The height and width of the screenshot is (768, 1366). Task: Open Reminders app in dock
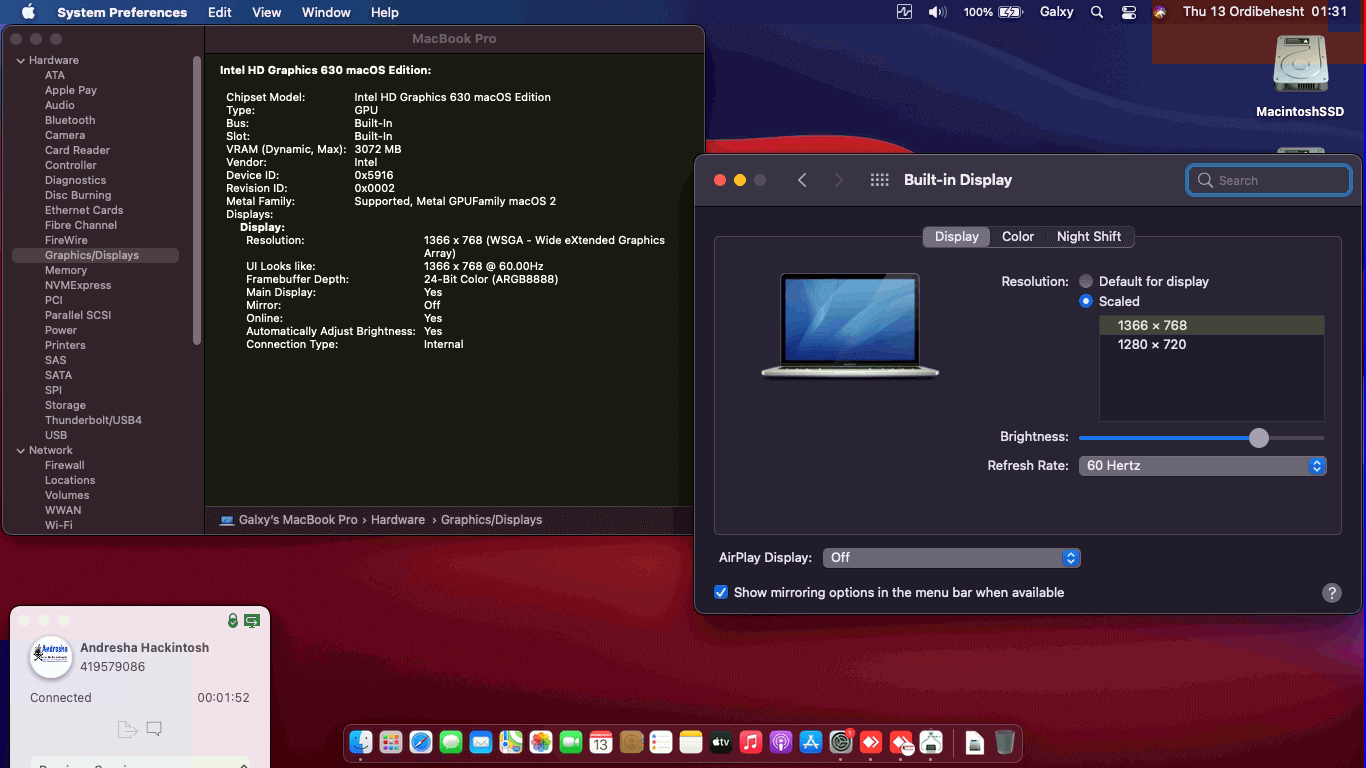(x=661, y=742)
